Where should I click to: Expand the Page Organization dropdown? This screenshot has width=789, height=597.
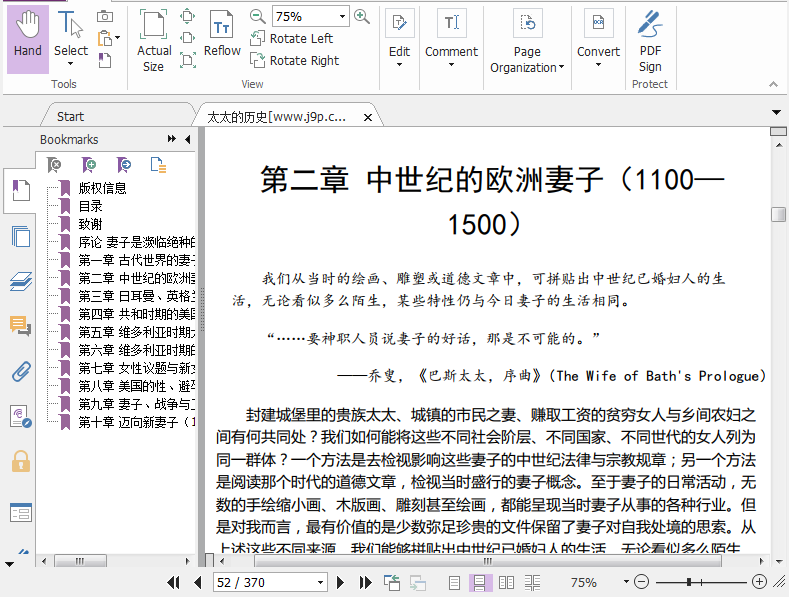(x=527, y=60)
